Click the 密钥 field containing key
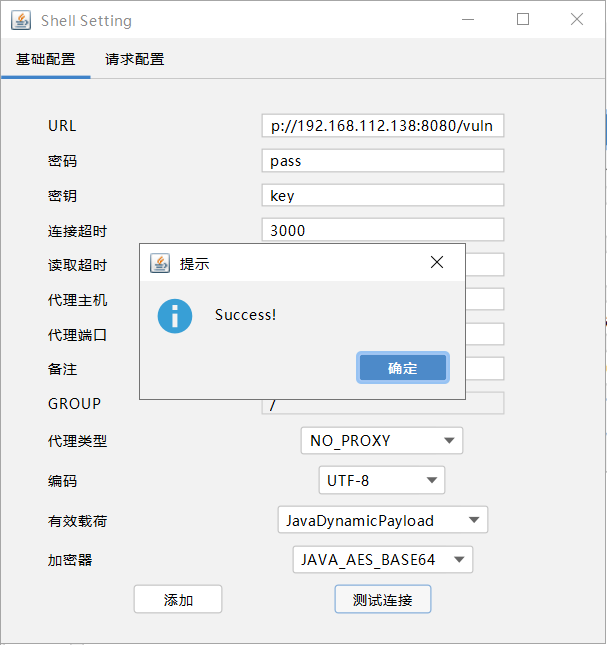Viewport: 607px width, 646px height. pyautogui.click(x=382, y=196)
